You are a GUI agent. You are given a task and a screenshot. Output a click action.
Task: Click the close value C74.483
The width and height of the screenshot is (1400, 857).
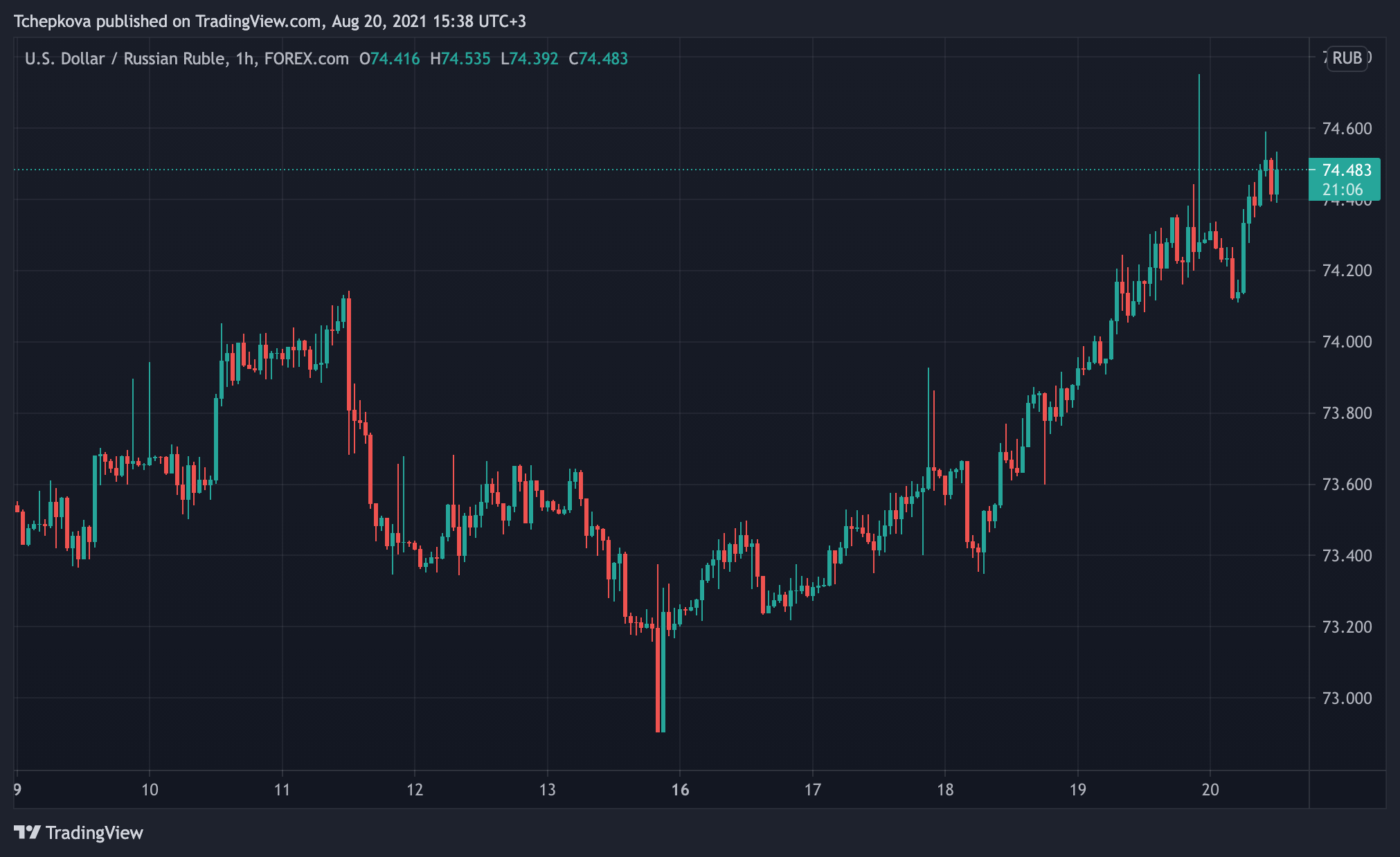(598, 59)
